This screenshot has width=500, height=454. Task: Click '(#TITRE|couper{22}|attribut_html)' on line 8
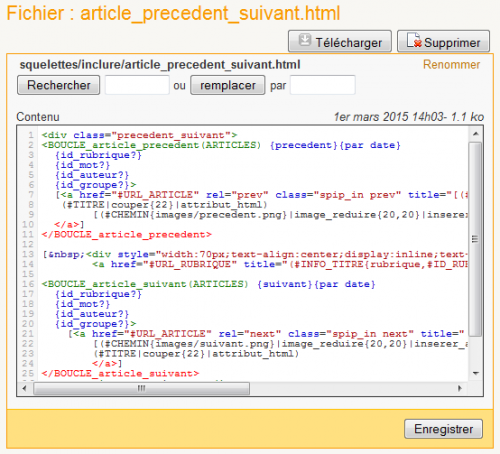click(165, 205)
